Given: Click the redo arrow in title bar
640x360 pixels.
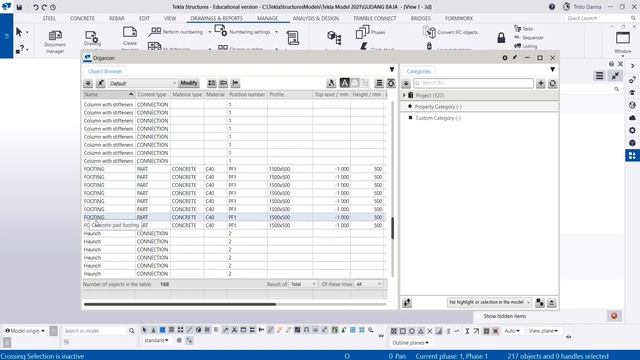Looking at the screenshot, I should coord(44,7).
